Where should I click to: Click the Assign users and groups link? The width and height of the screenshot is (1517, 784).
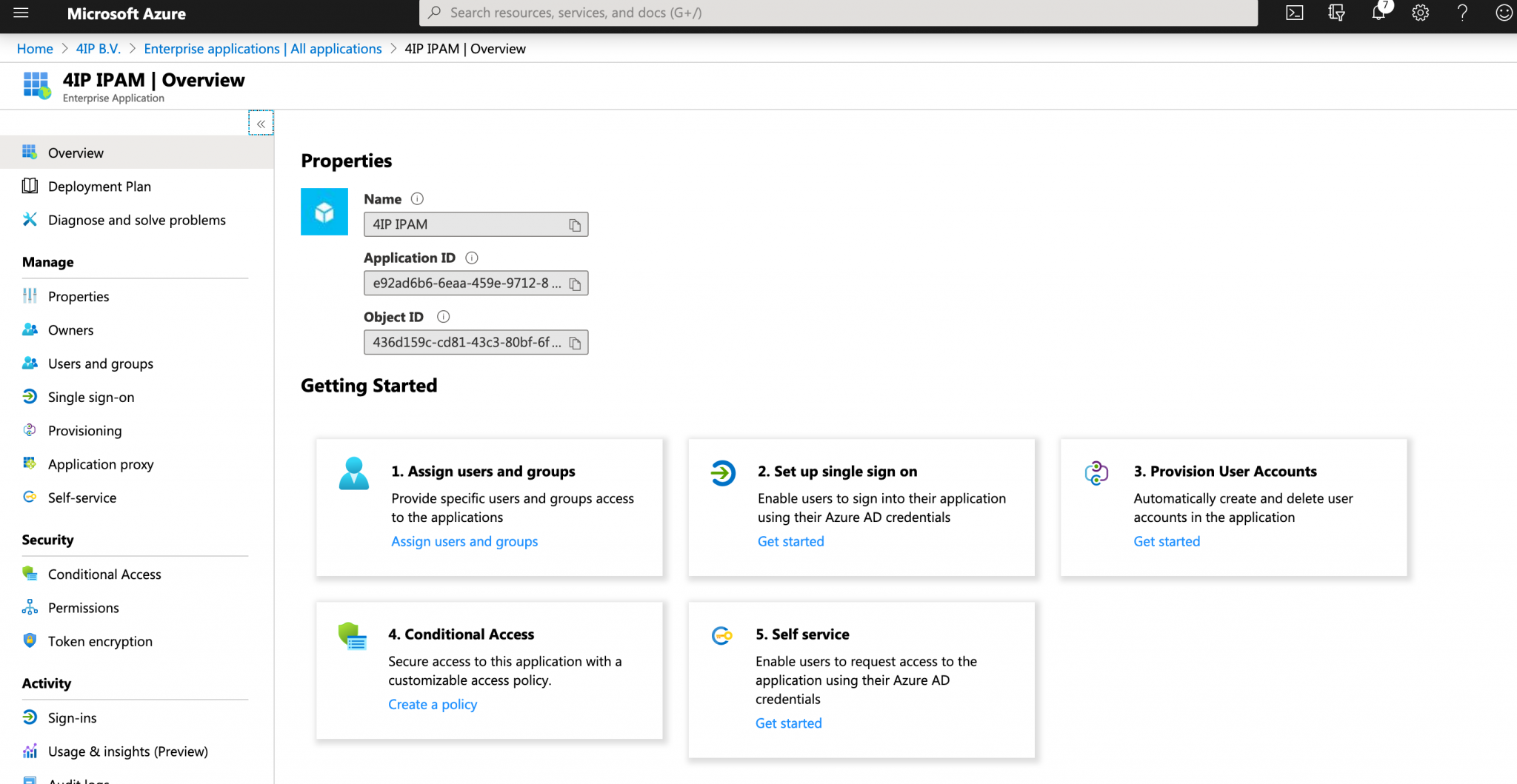[464, 541]
